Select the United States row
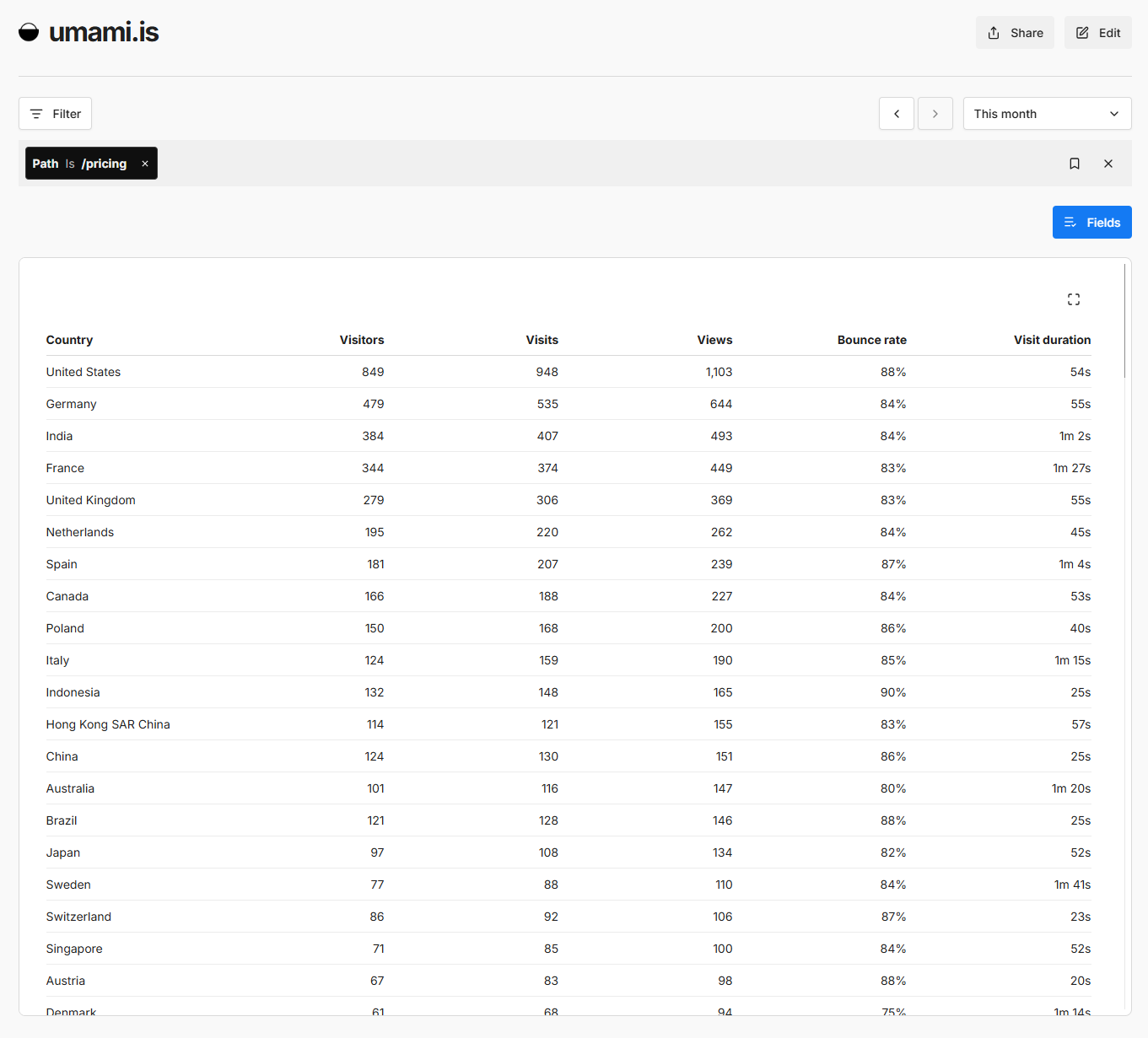Image resolution: width=1148 pixels, height=1038 pixels. [83, 372]
